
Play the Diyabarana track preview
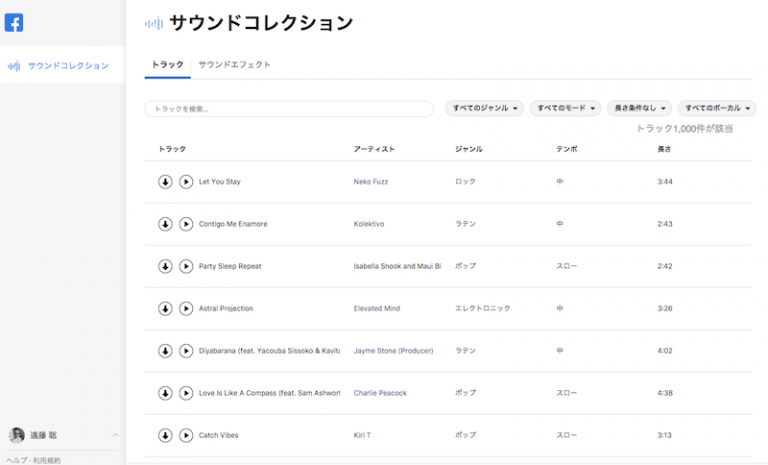point(186,351)
